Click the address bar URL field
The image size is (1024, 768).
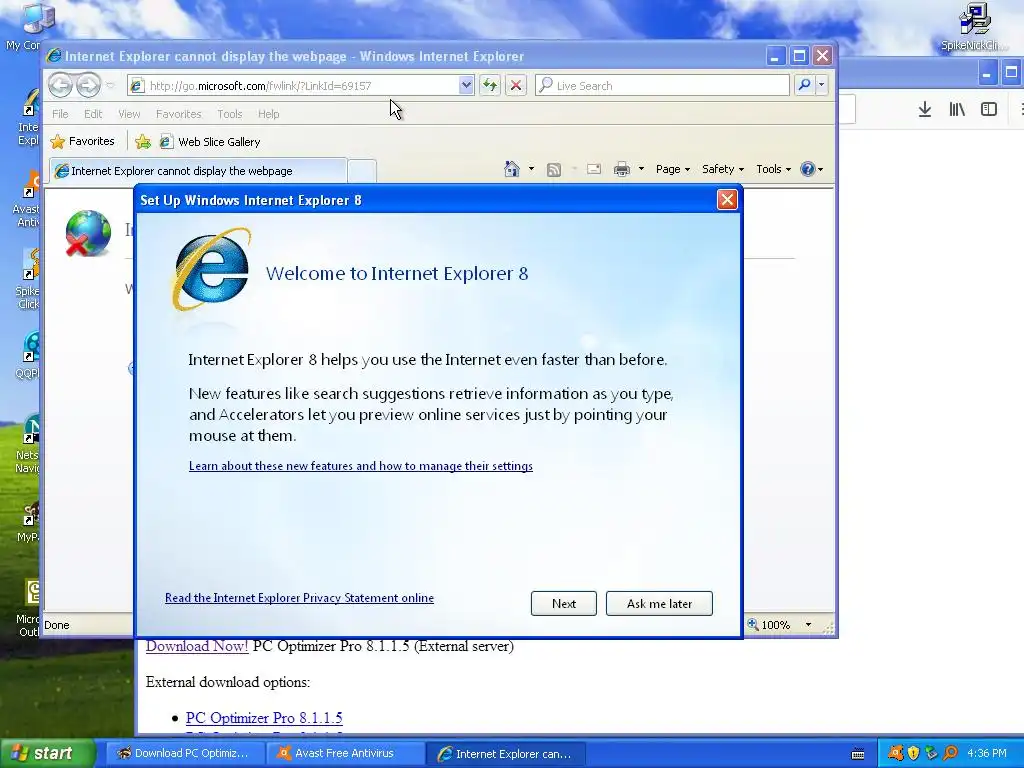point(300,86)
